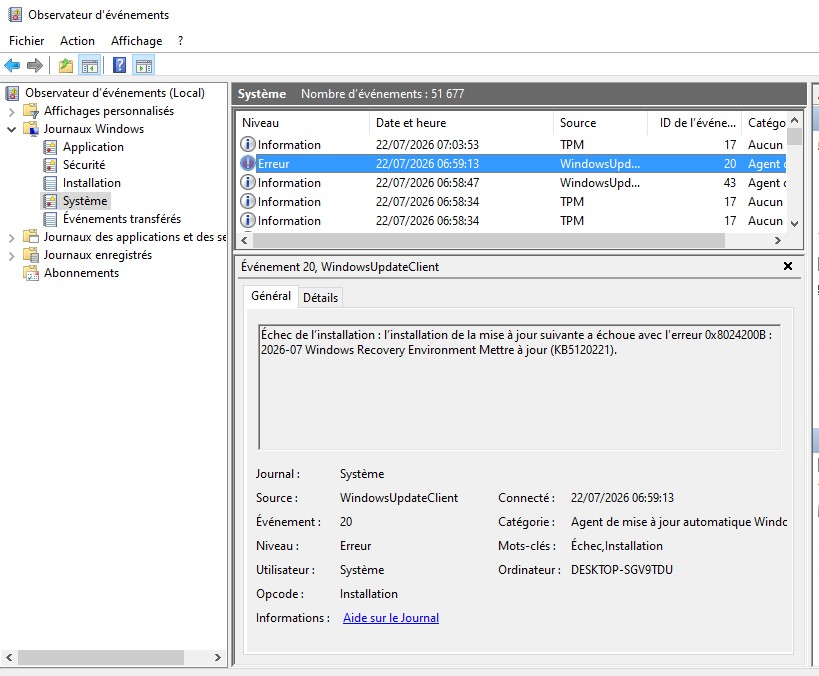819x676 pixels.
Task: Switch to the Détails tab
Action: click(x=320, y=298)
